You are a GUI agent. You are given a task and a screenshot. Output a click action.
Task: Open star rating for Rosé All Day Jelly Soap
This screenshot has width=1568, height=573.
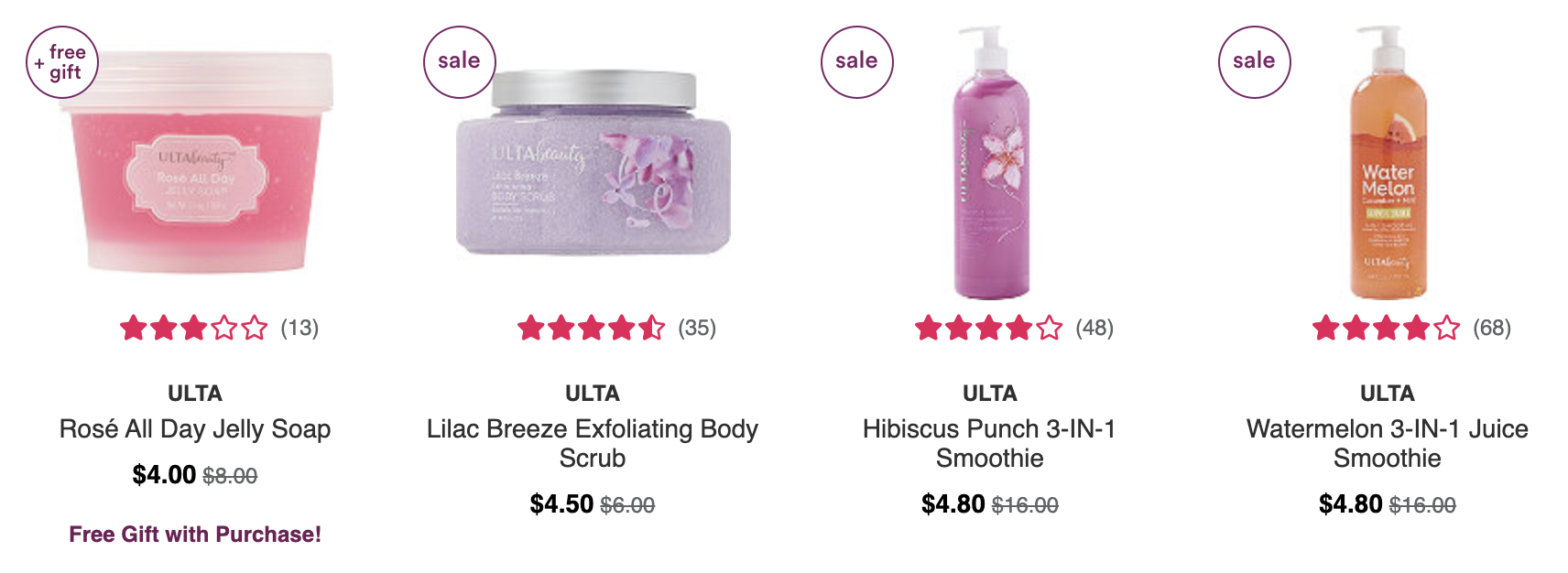pos(194,328)
